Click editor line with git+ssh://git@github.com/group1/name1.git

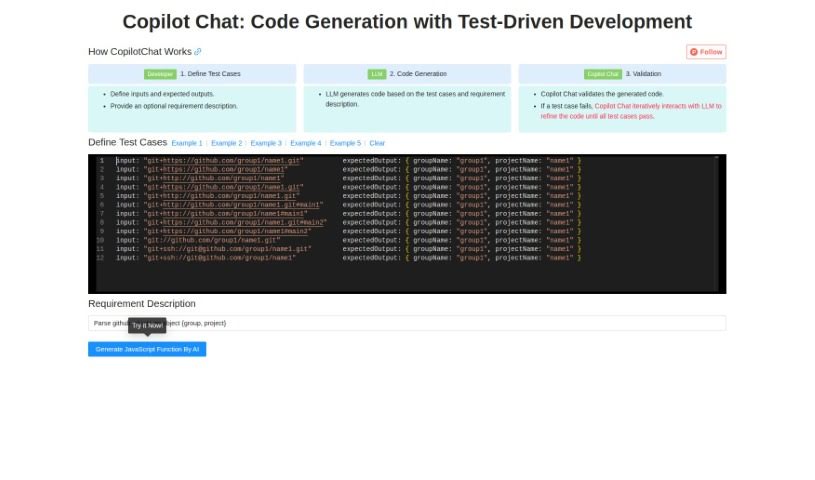(347, 249)
